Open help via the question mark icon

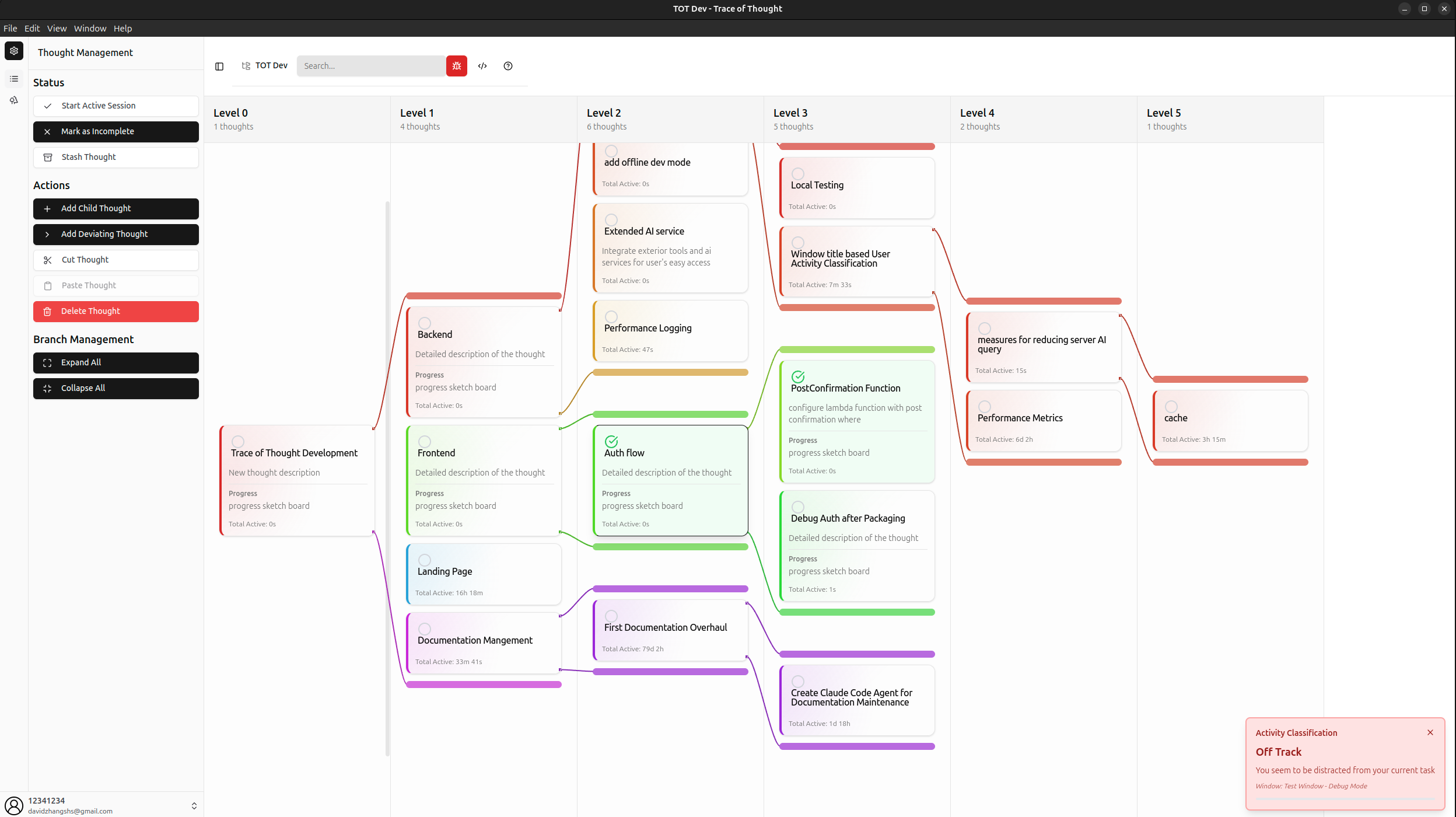[507, 66]
